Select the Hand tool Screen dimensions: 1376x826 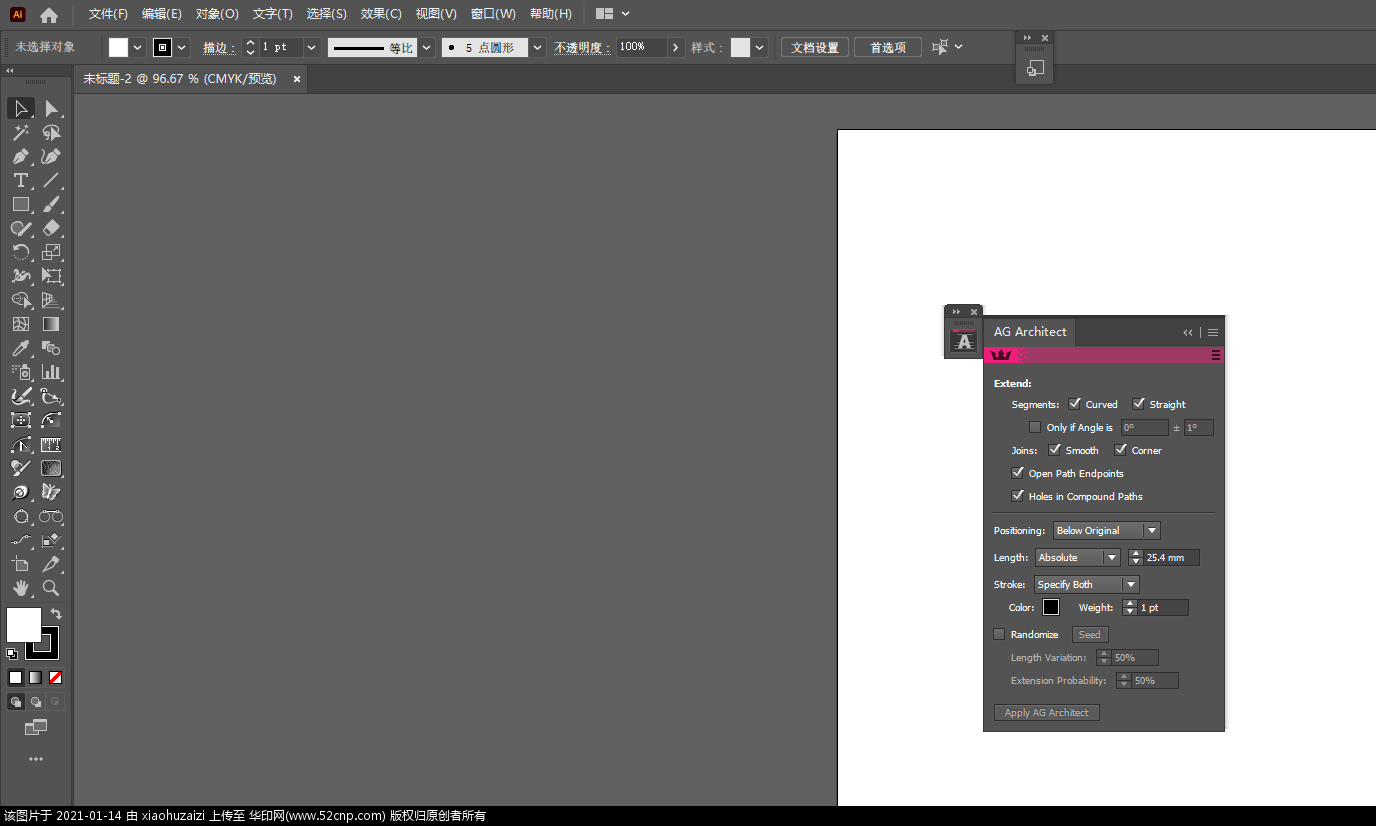pyautogui.click(x=20, y=588)
